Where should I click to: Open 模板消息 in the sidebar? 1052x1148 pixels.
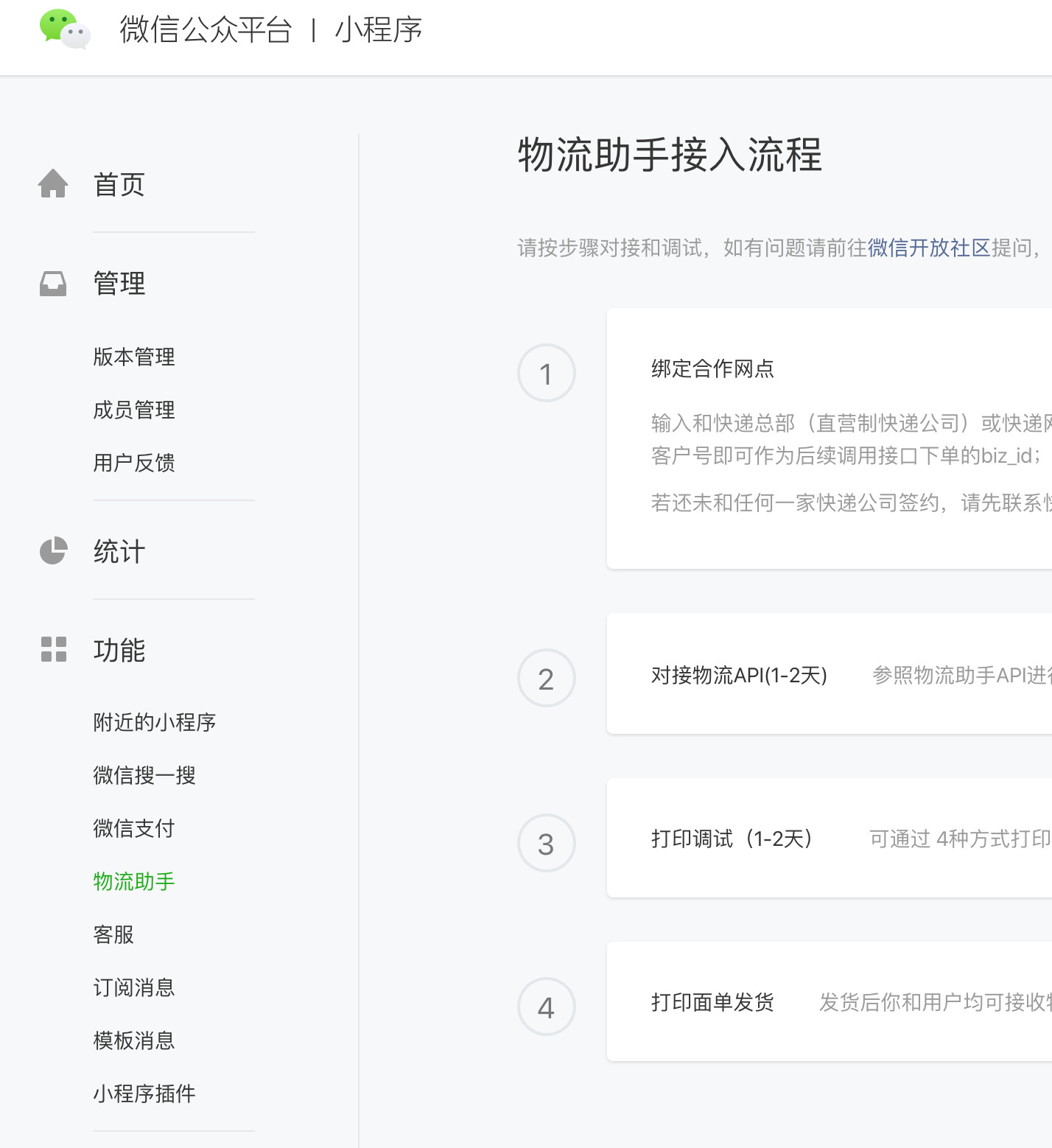(x=134, y=1040)
